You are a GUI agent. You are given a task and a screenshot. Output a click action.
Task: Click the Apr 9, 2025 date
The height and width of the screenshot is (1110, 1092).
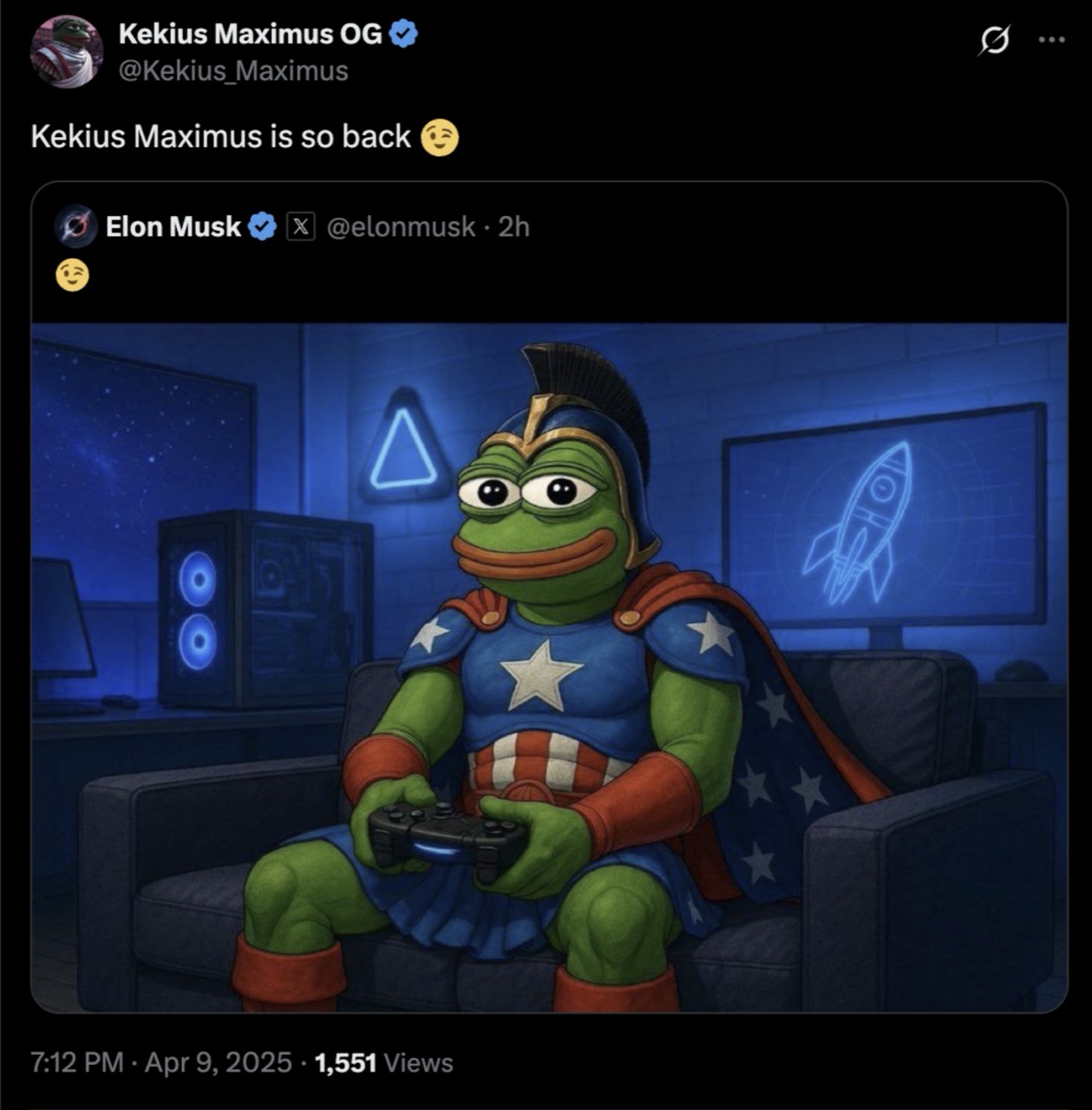coord(218,1063)
